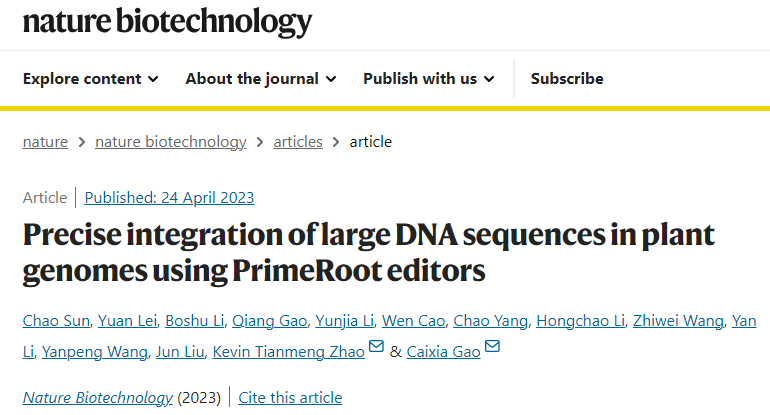Select author Yuan Lei
Viewport: 770px width, 415px height.
click(127, 321)
